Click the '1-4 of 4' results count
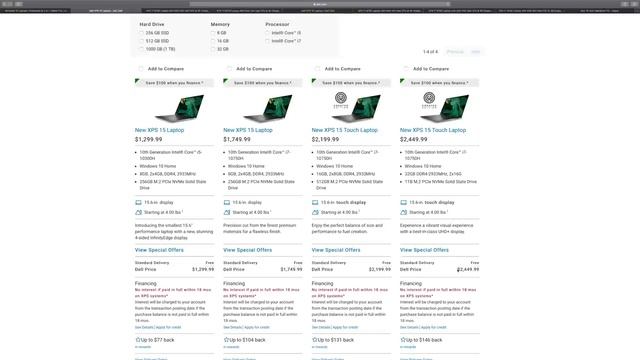640x360 pixels. click(x=430, y=52)
